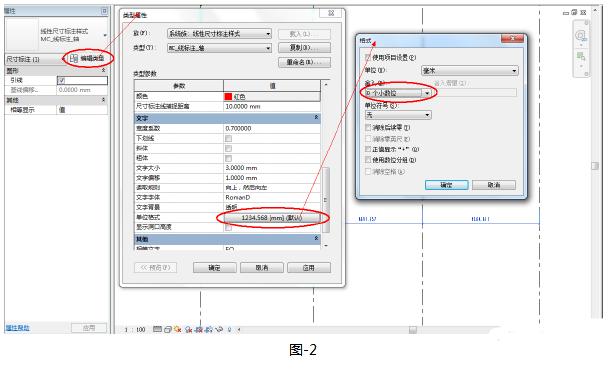Open the 单位符号 dropdown showing 无
611x371 pixels.
(398, 115)
